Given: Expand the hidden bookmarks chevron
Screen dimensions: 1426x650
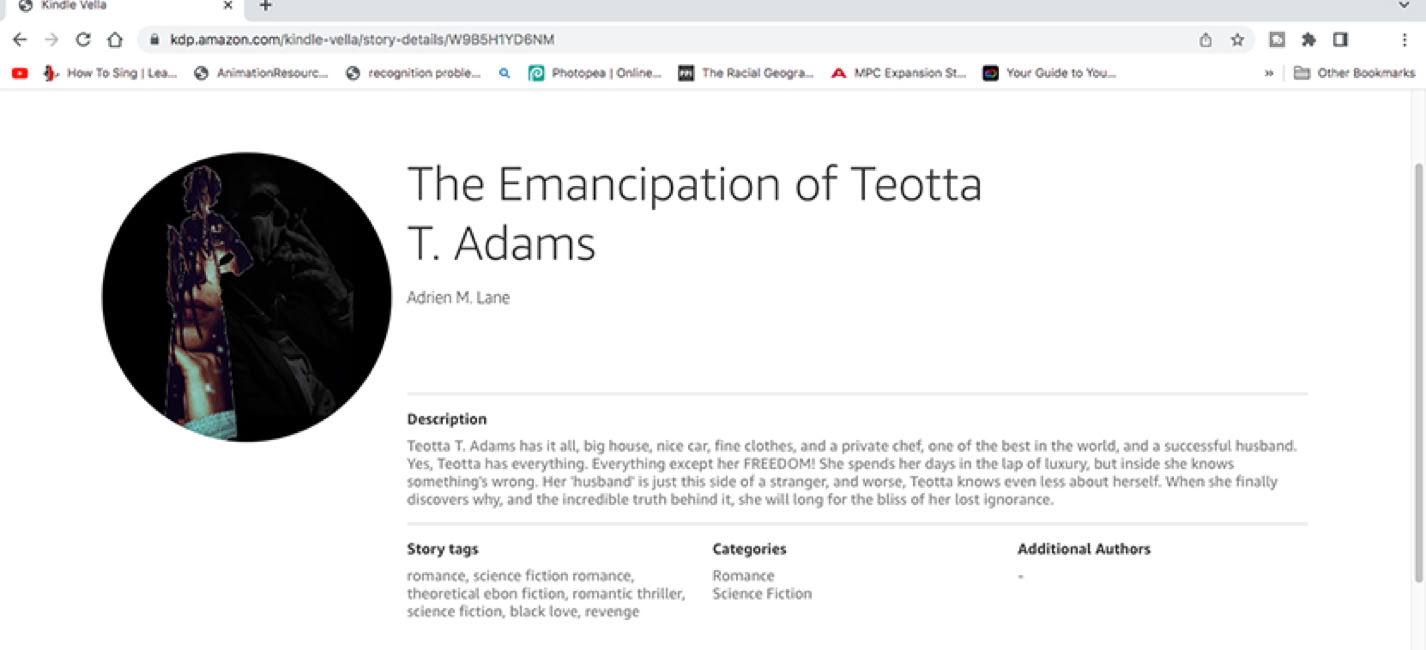Looking at the screenshot, I should coord(1269,73).
